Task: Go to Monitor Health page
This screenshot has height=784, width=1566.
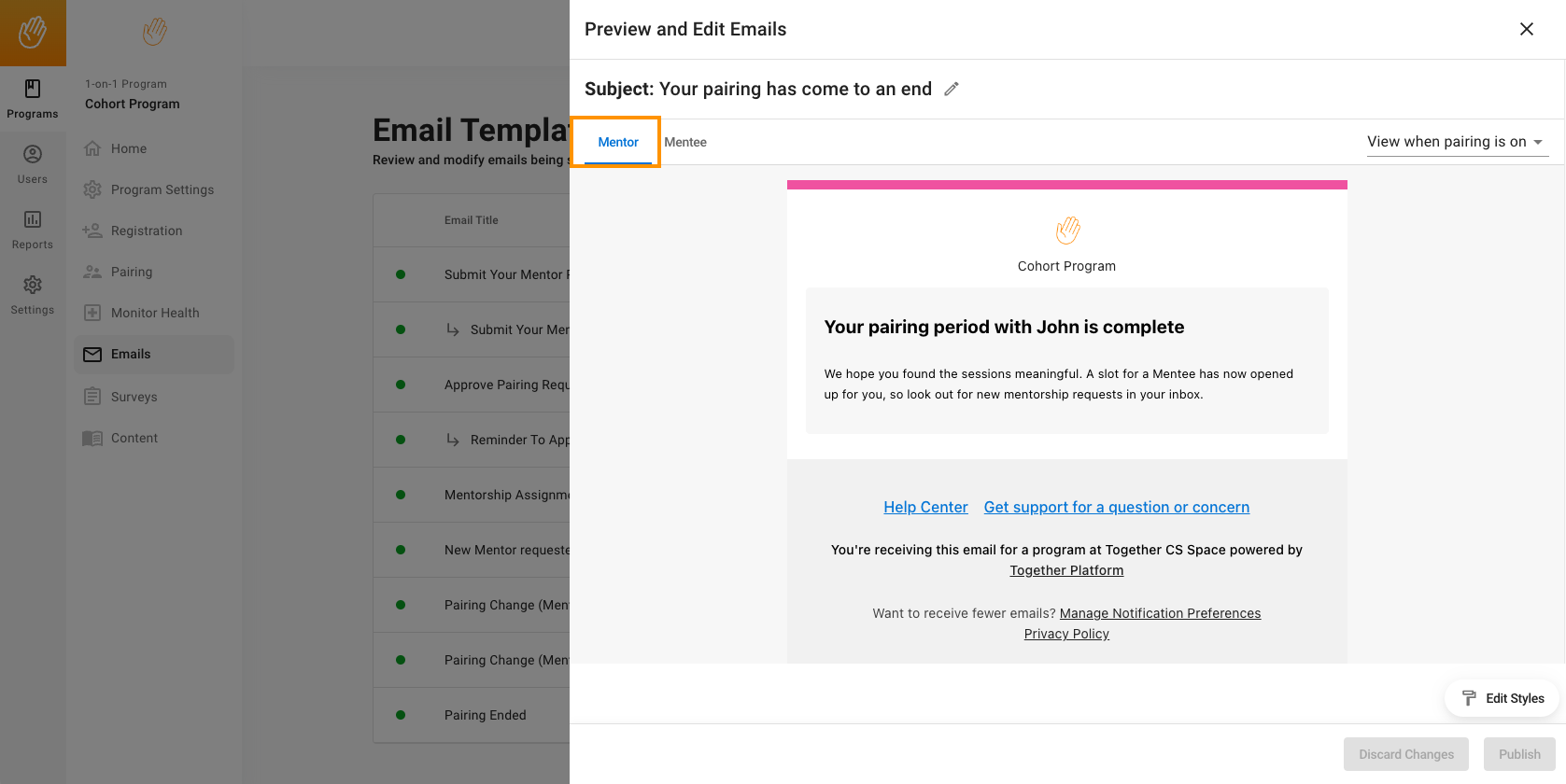Action: tap(154, 313)
